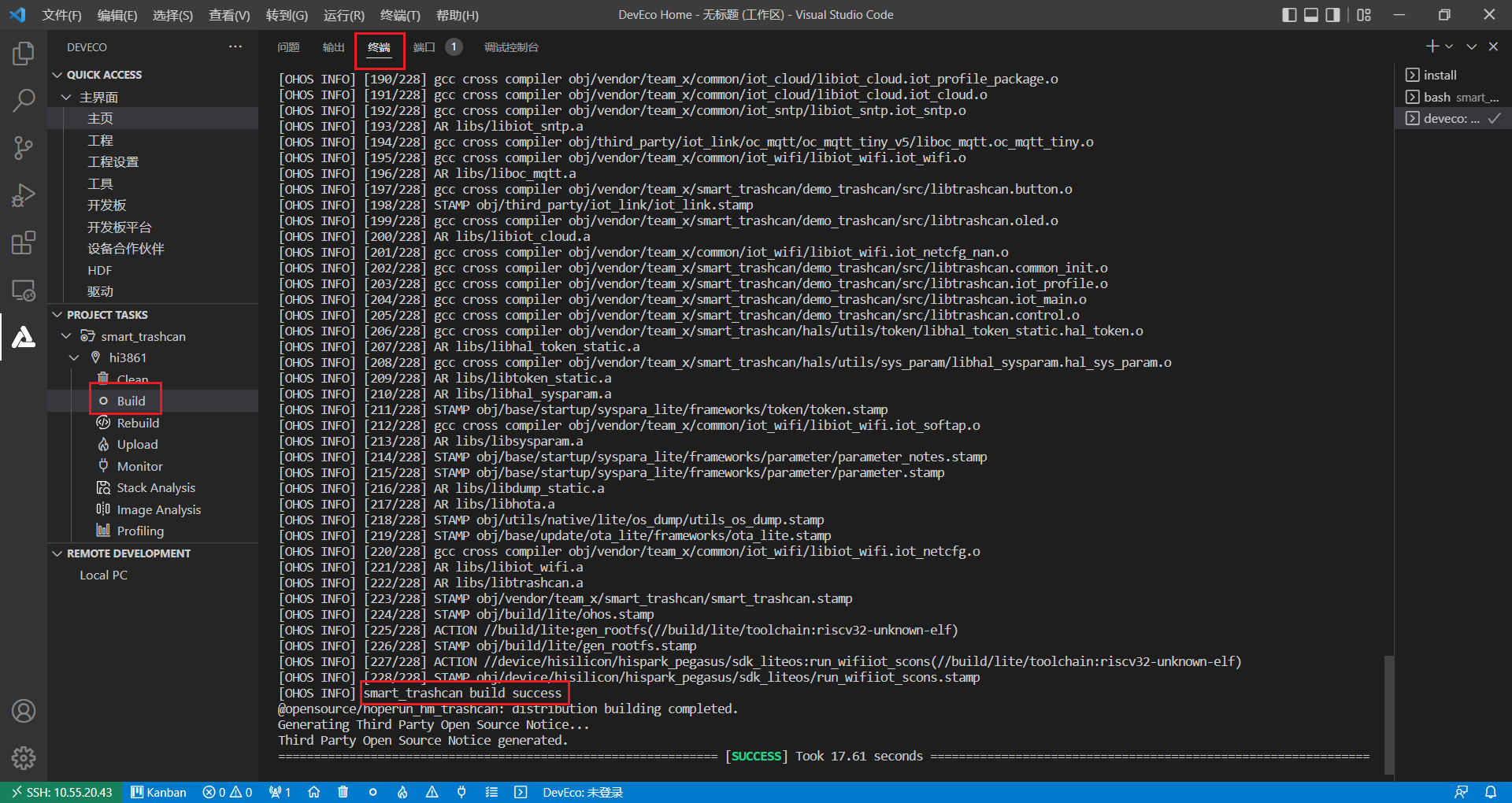Open the 帮助(H) menu
Image resolution: width=1512 pixels, height=803 pixels.
[458, 15]
